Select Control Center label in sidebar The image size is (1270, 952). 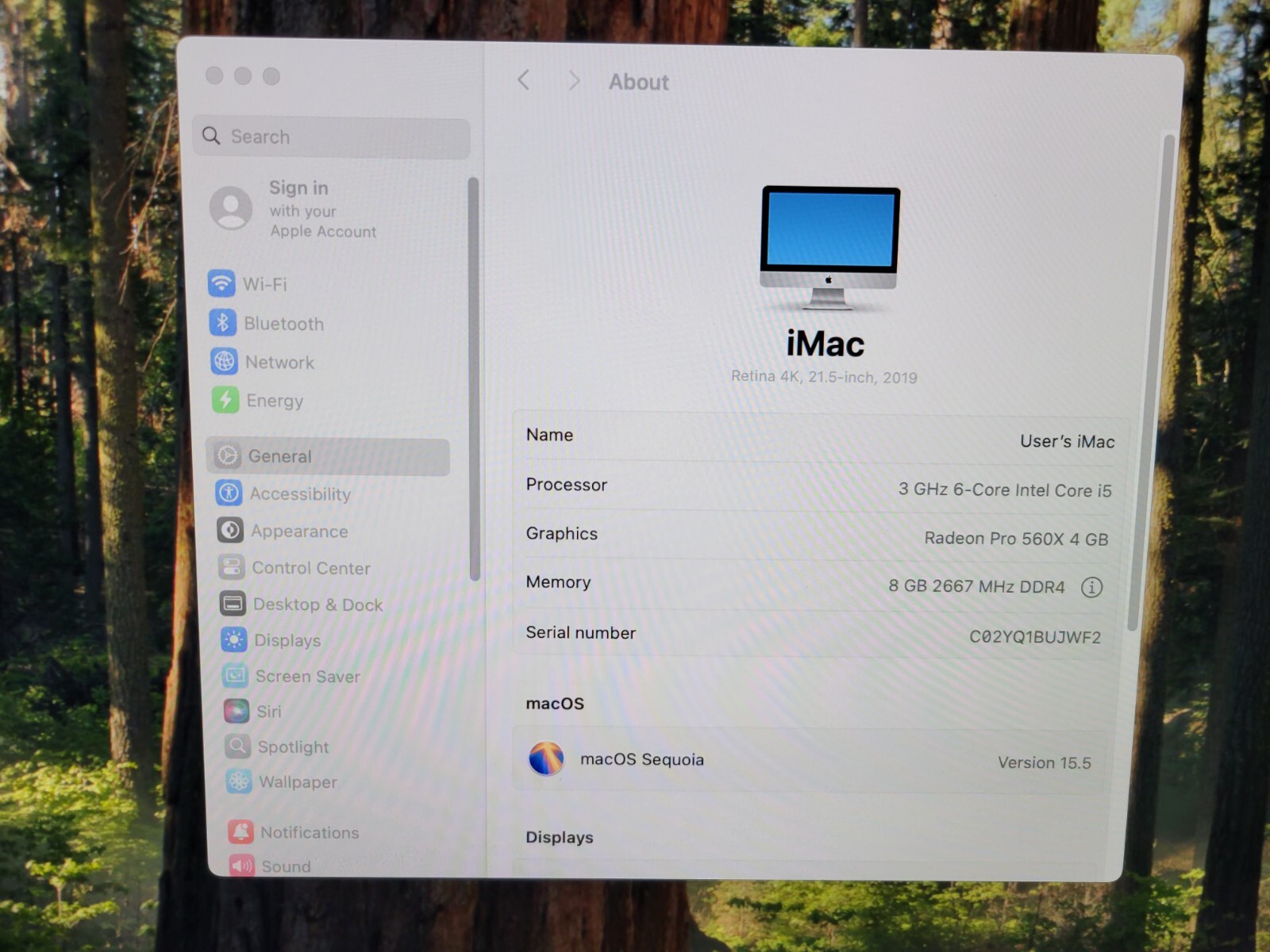[x=311, y=568]
